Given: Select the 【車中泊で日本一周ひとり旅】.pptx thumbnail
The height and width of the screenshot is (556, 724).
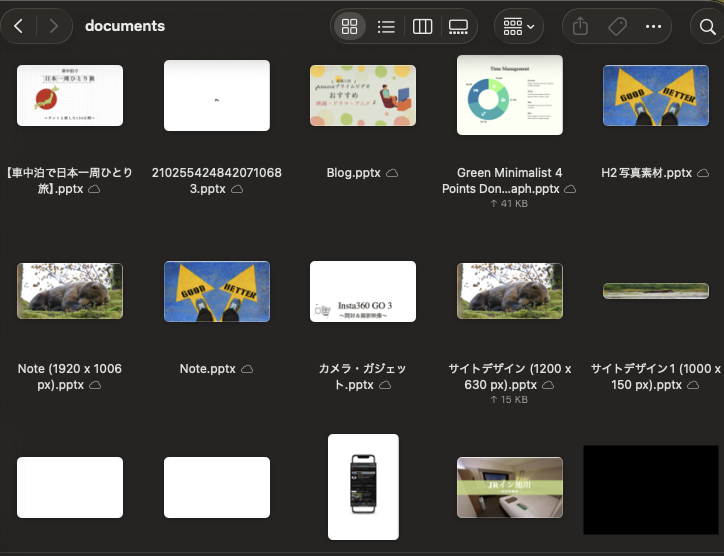Looking at the screenshot, I should click(70, 96).
